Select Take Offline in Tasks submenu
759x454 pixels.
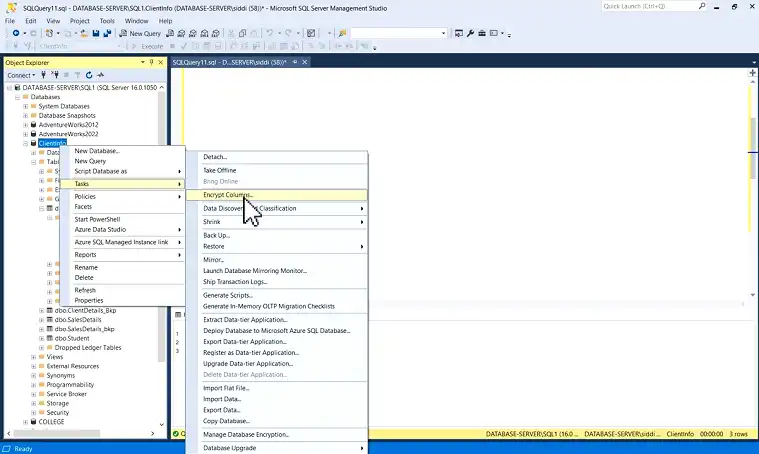276,170
